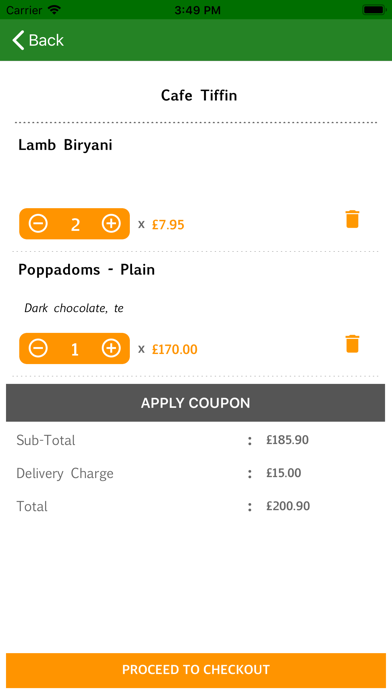
Task: Tap the back chevron arrow
Action: [x=18, y=40]
